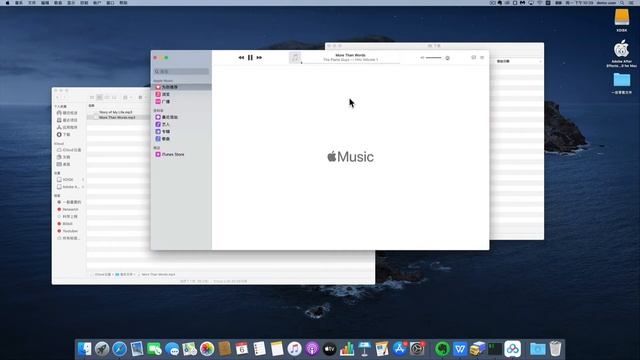Click the search field in Music sidebar
This screenshot has width=640, height=360.
pos(182,71)
